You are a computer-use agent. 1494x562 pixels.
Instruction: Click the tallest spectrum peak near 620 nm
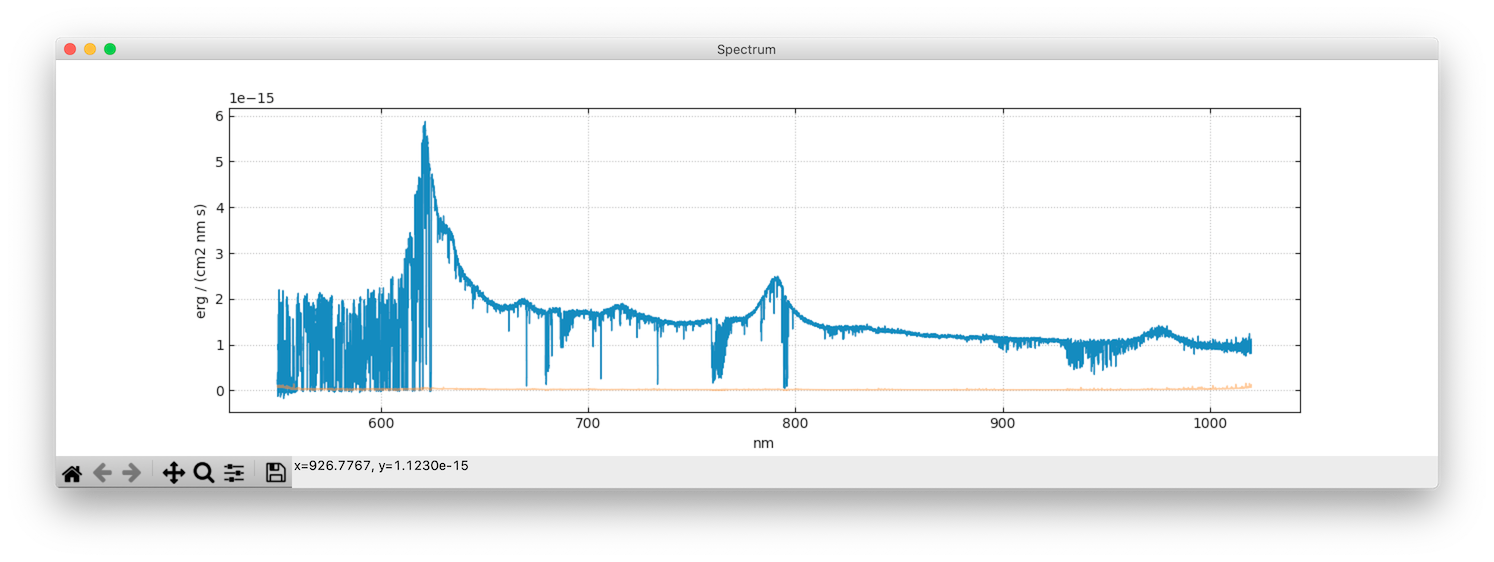(x=425, y=124)
